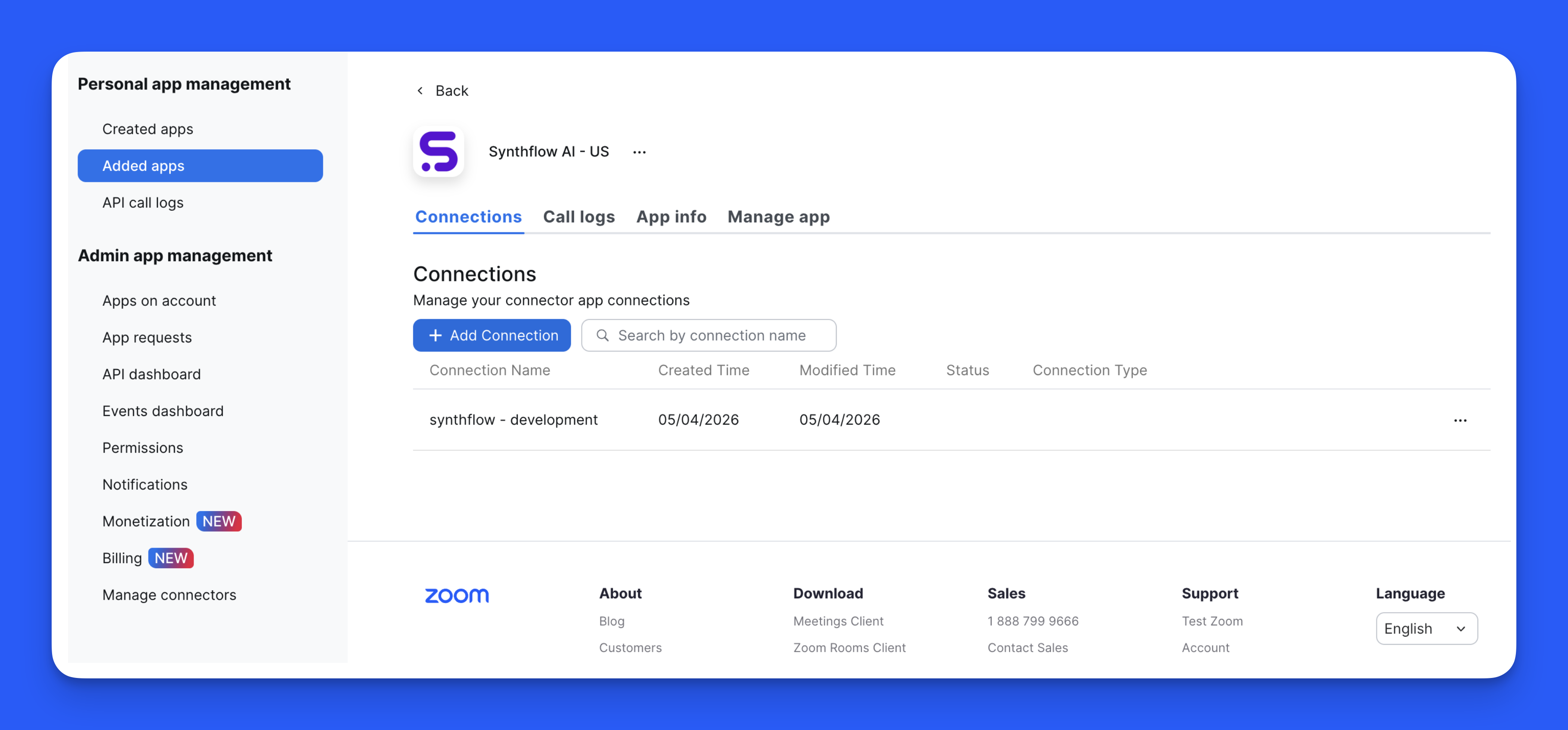Viewport: 1568px width, 730px height.
Task: Click the Account support link
Action: point(1205,648)
